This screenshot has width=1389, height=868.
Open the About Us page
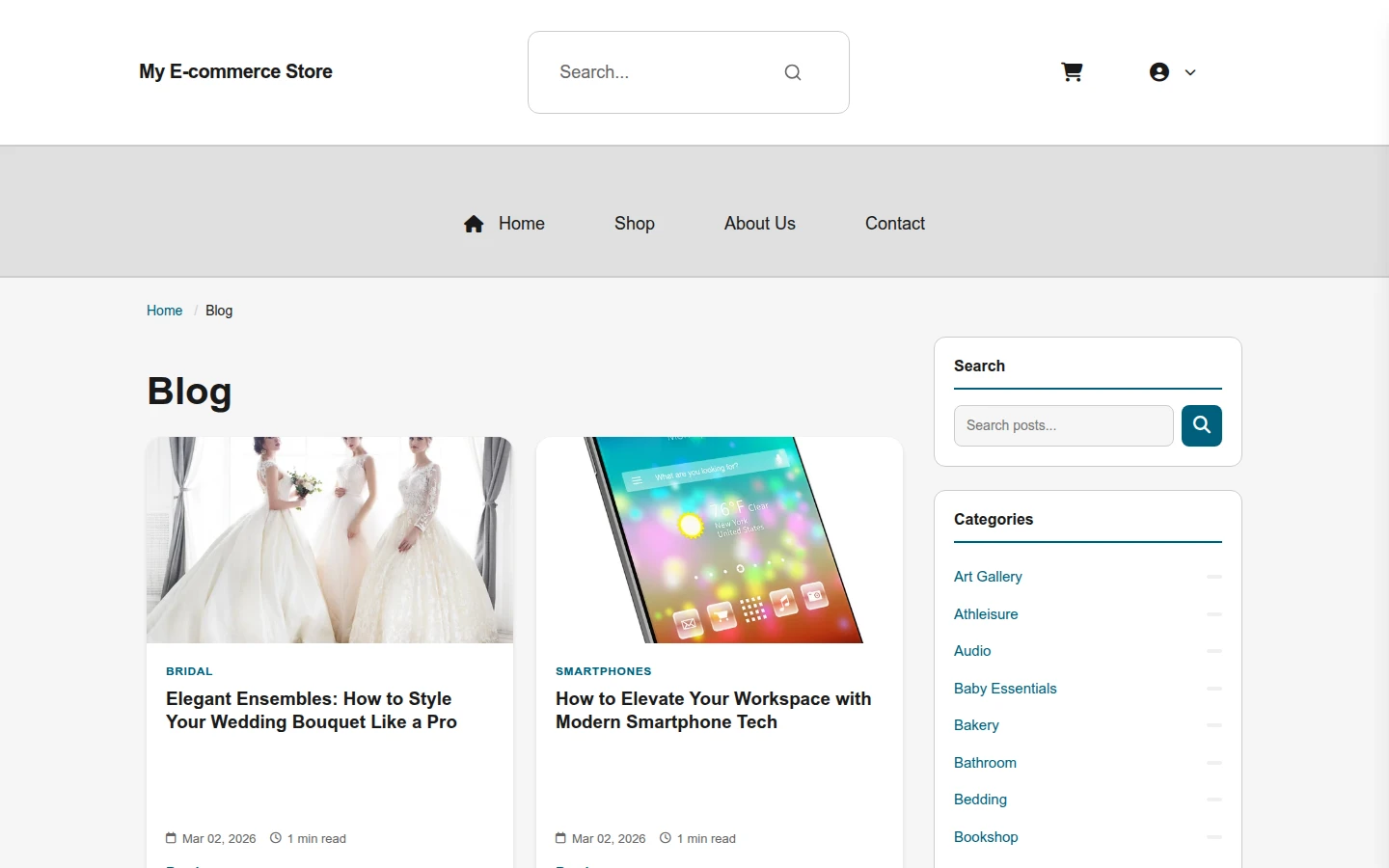[760, 224]
